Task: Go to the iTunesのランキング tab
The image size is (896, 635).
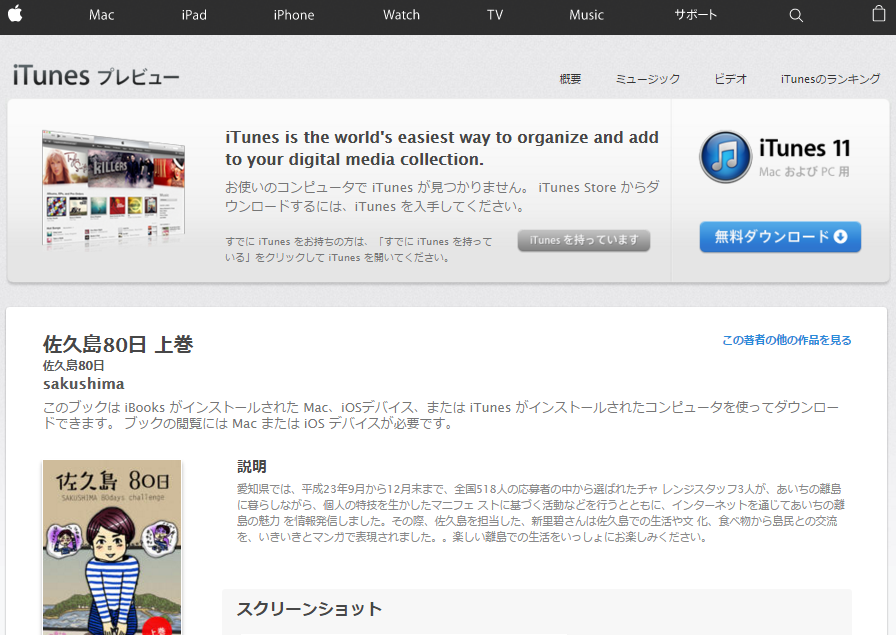Action: (x=830, y=79)
